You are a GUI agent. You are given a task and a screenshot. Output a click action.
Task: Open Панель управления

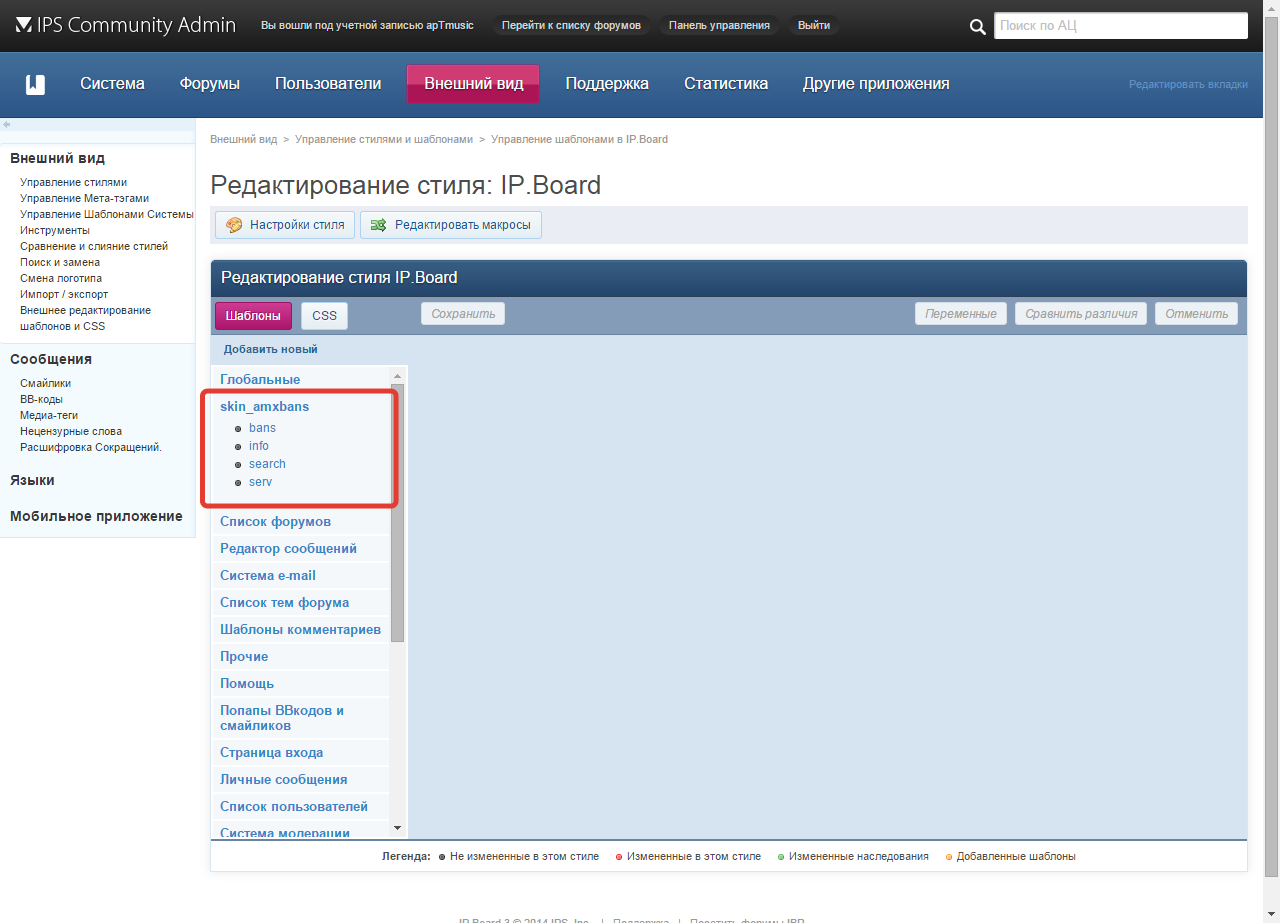[720, 25]
